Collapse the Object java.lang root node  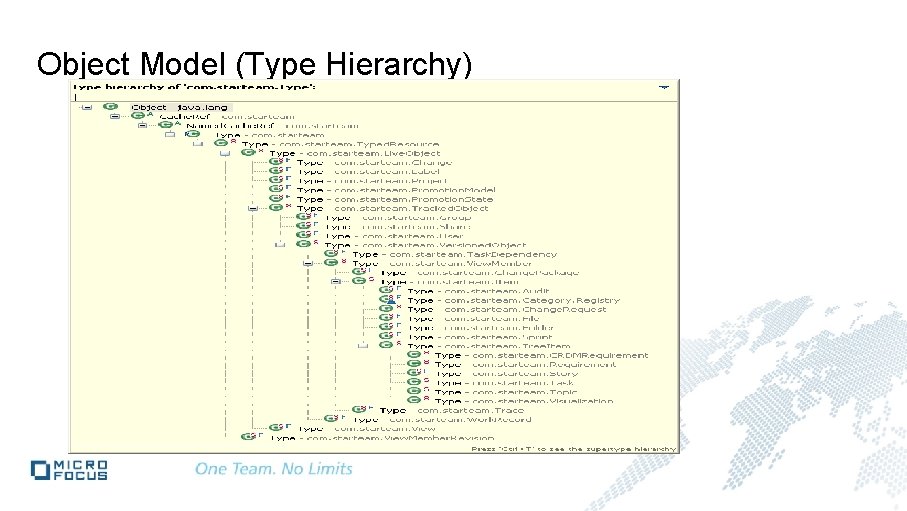click(x=87, y=107)
